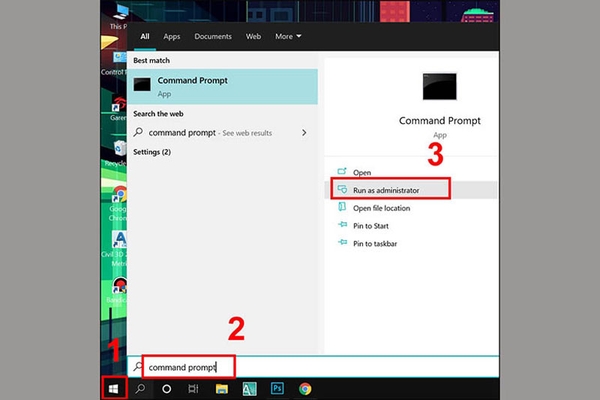This screenshot has height=400, width=600.
Task: Select Pin to Start
Action: tap(411, 226)
